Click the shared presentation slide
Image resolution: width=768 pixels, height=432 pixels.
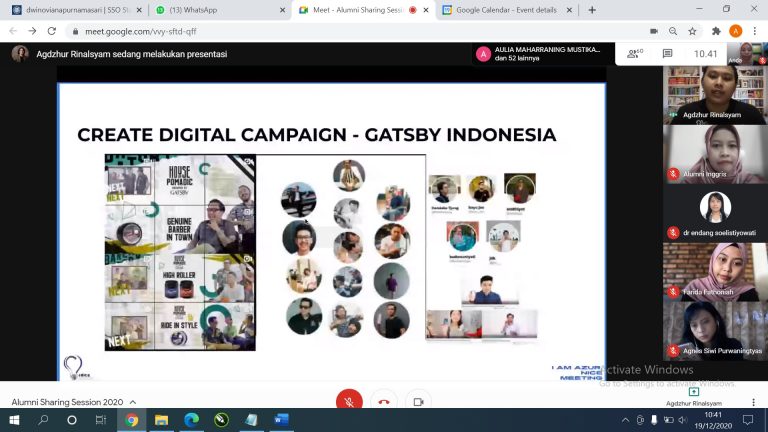coord(332,231)
